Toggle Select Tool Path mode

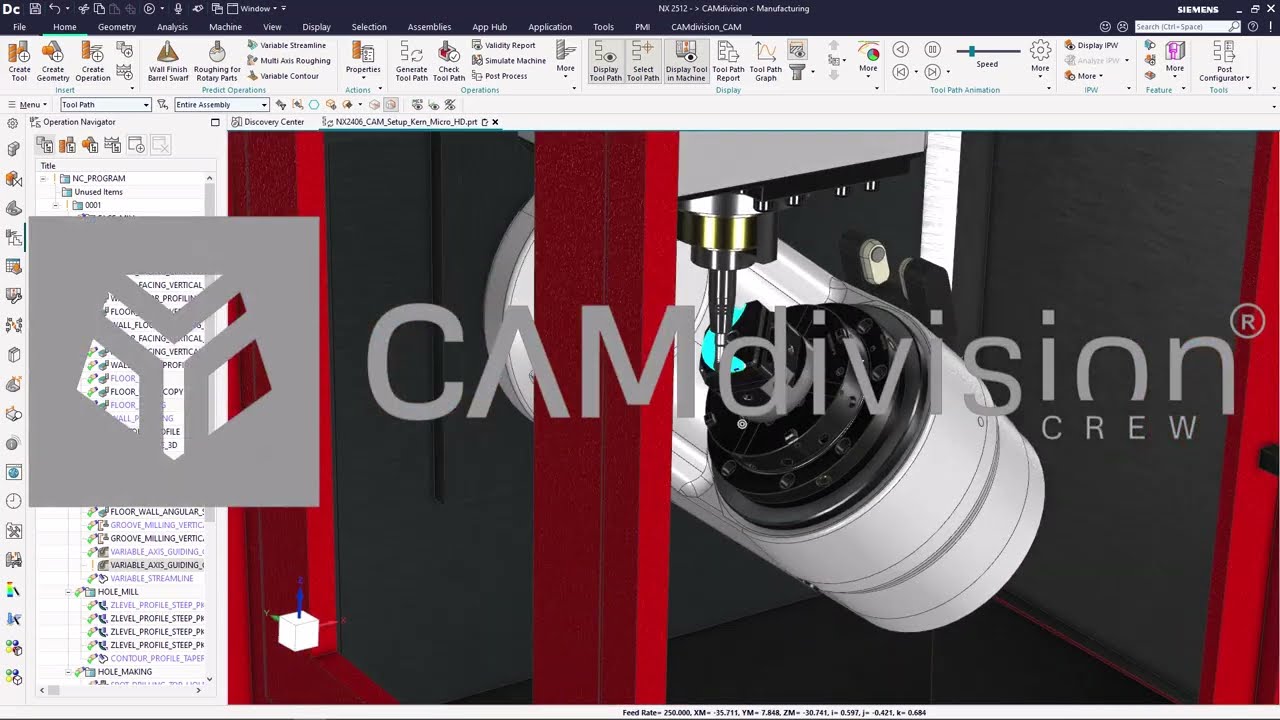point(643,61)
